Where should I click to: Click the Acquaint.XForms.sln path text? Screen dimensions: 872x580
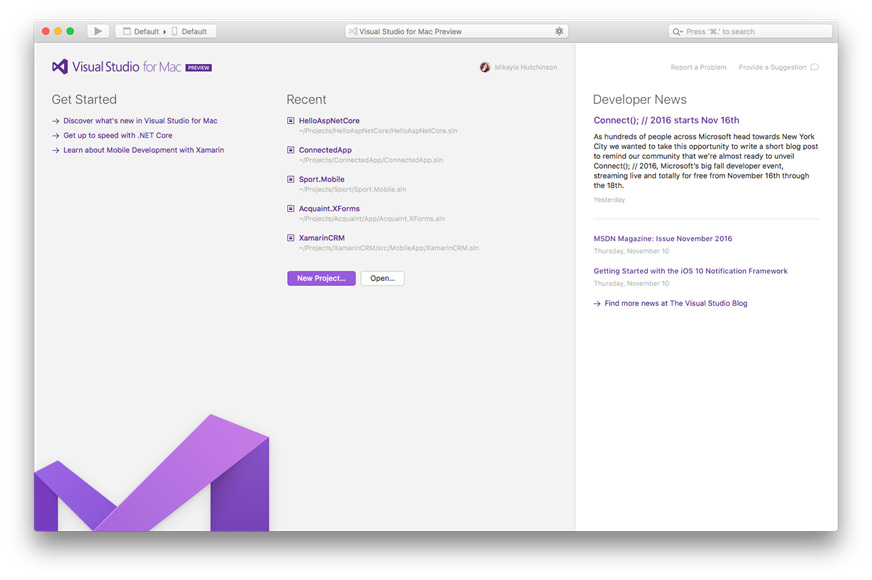(x=371, y=219)
